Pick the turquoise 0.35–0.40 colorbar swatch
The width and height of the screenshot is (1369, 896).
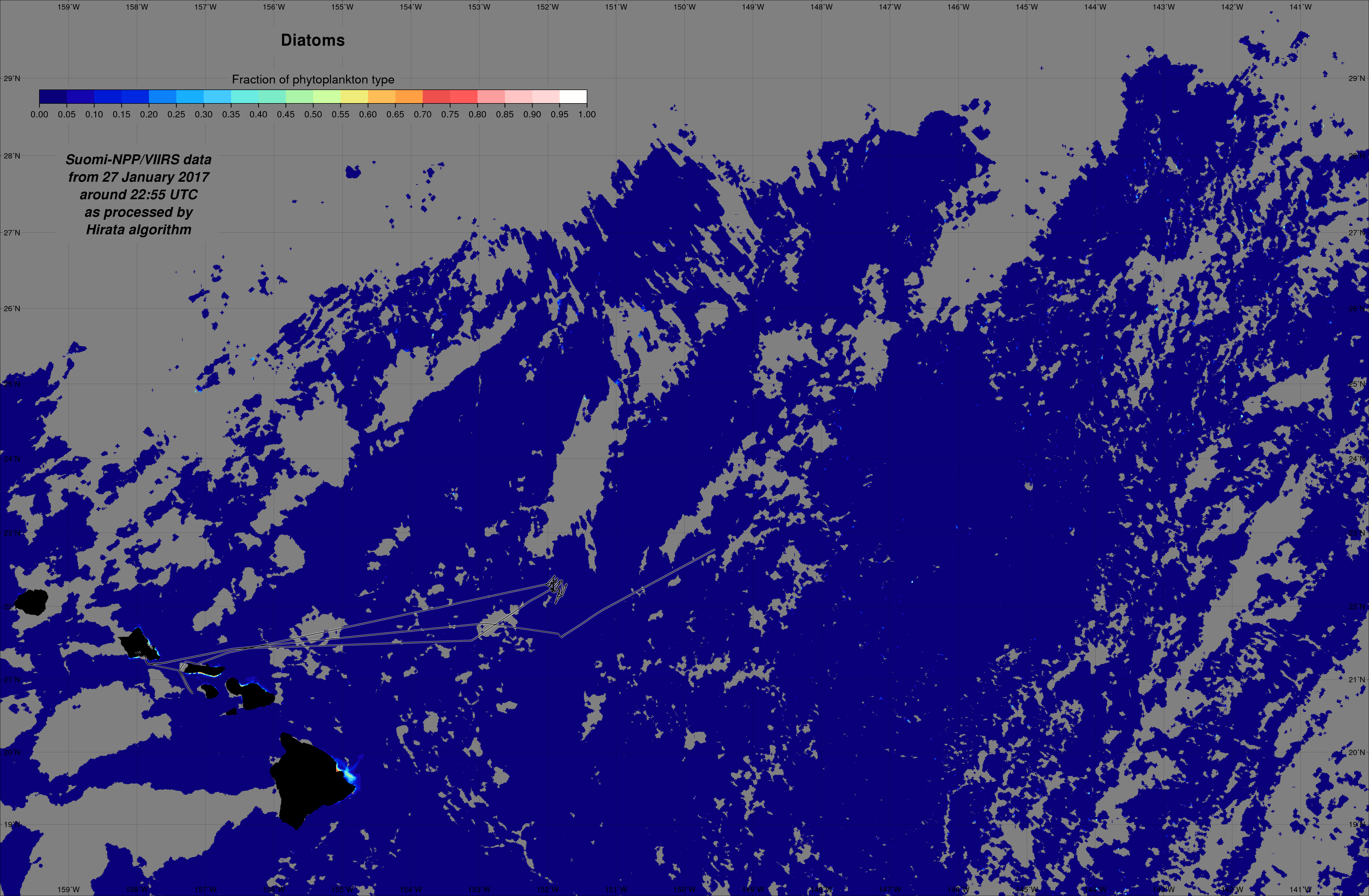[245, 97]
